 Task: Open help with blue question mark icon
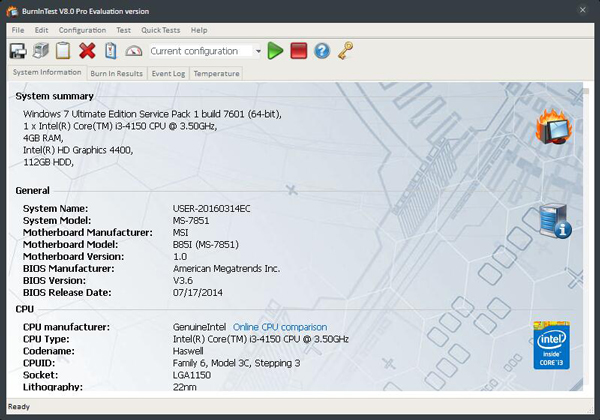tap(322, 50)
